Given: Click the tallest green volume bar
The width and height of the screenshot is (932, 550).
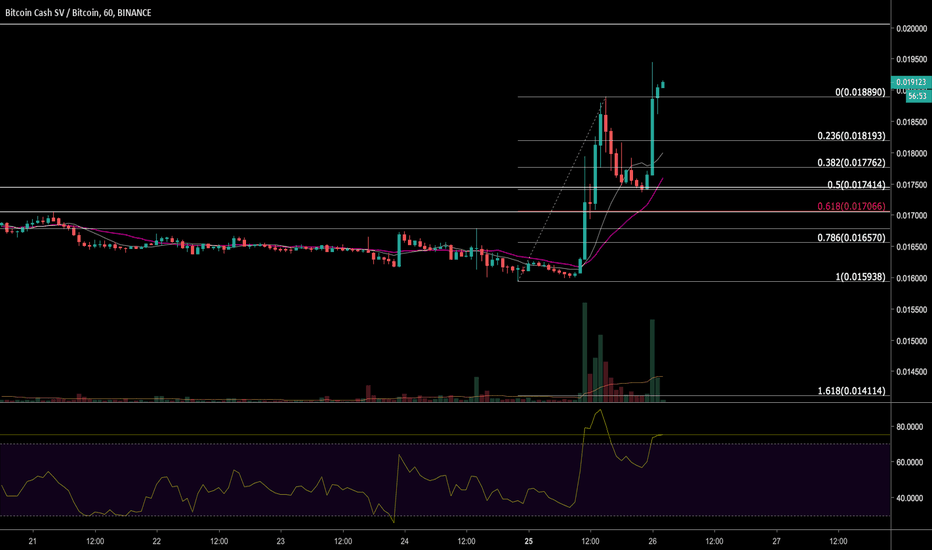Looking at the screenshot, I should pyautogui.click(x=585, y=352).
